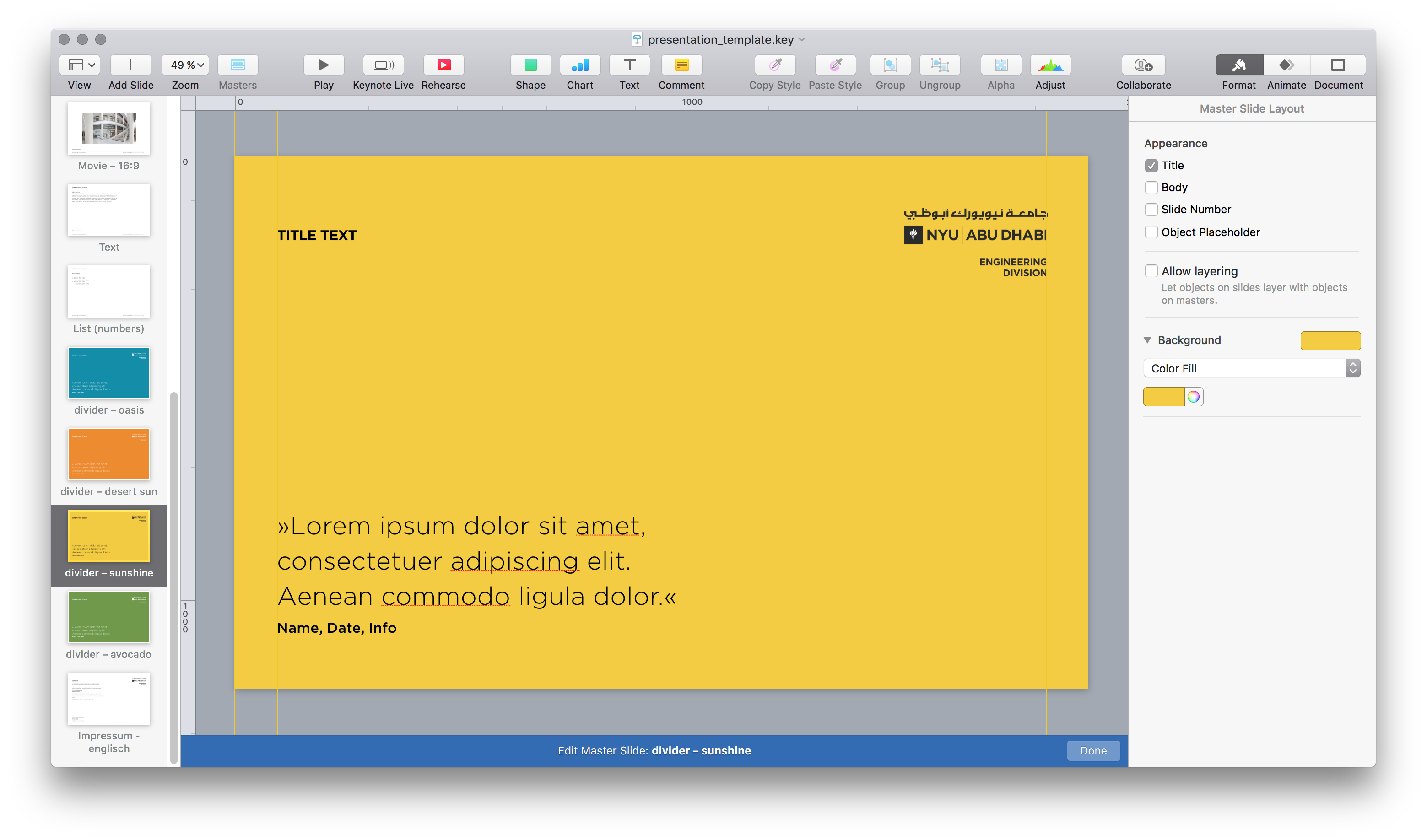Click the Rehearse slideshow icon

(x=443, y=65)
